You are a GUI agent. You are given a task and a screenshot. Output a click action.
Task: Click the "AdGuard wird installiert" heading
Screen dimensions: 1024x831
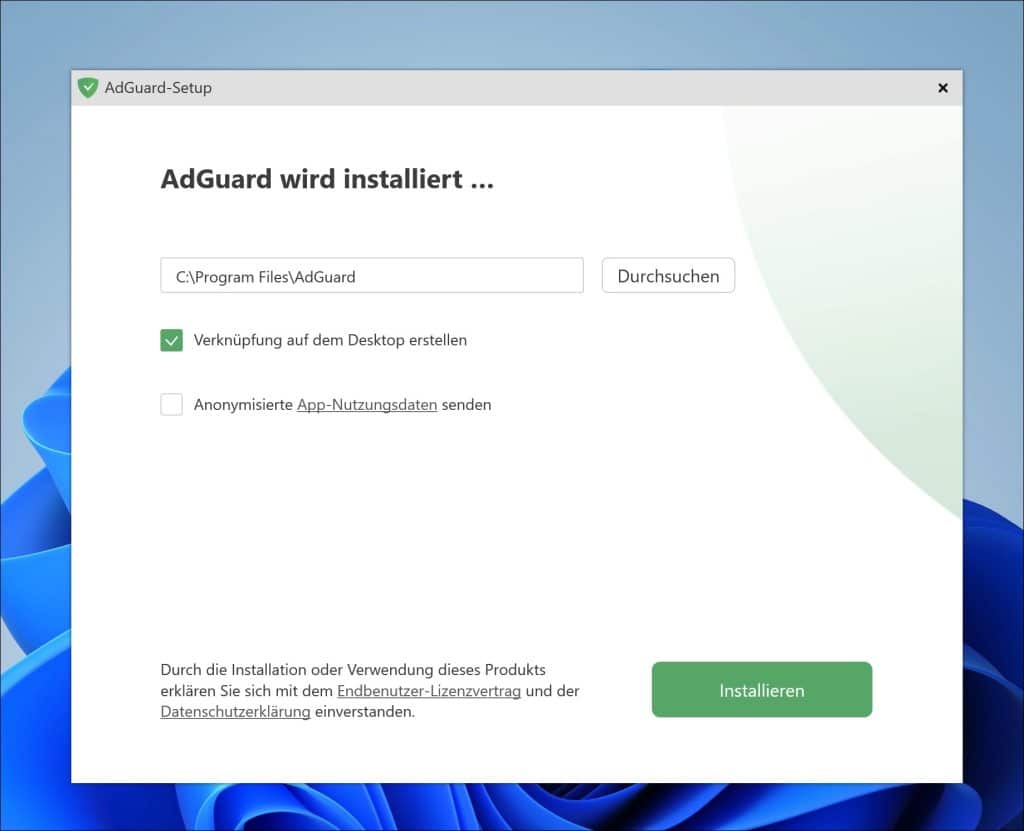pos(326,179)
